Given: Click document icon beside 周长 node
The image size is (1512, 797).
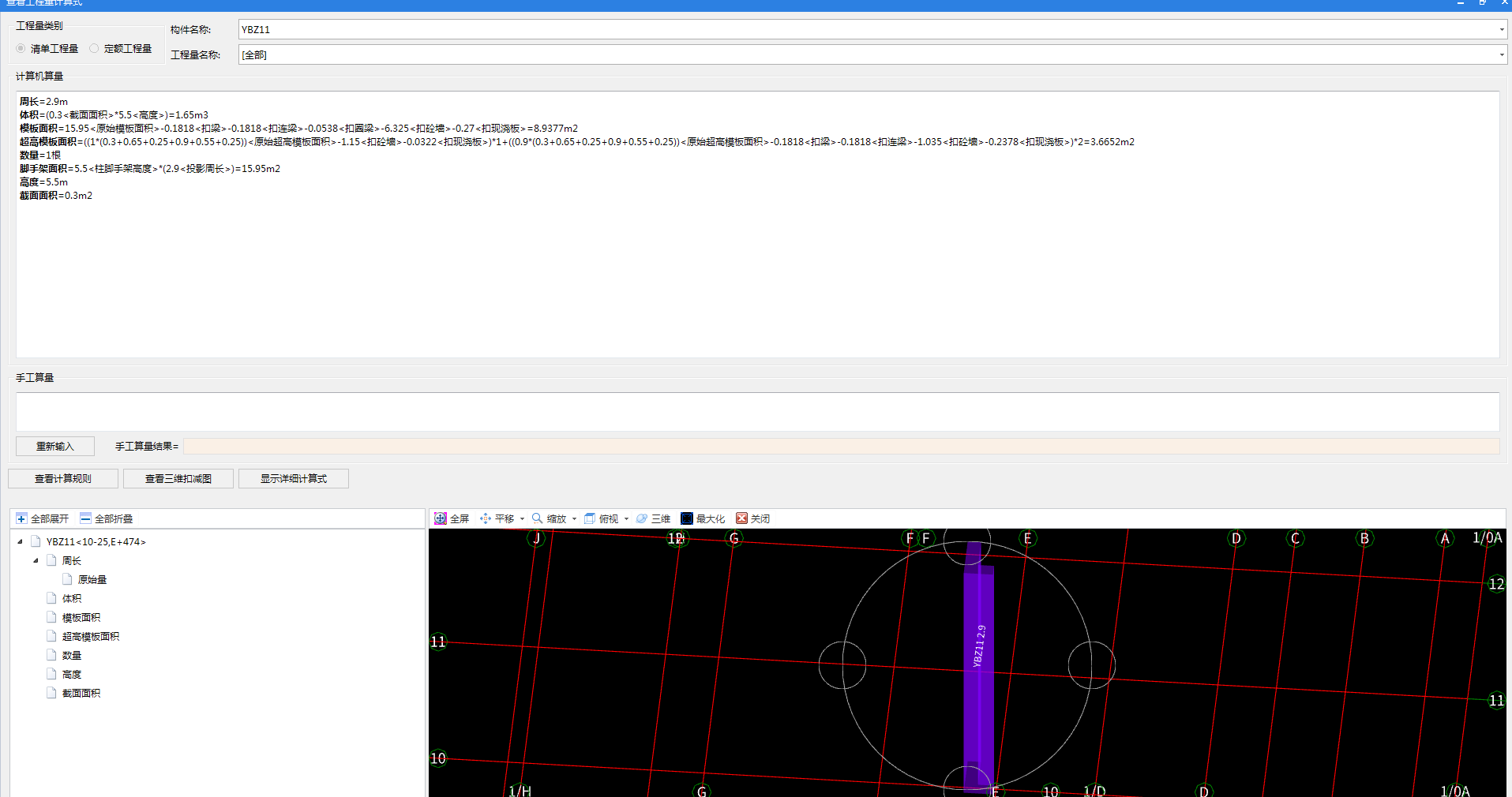Looking at the screenshot, I should 51,560.
